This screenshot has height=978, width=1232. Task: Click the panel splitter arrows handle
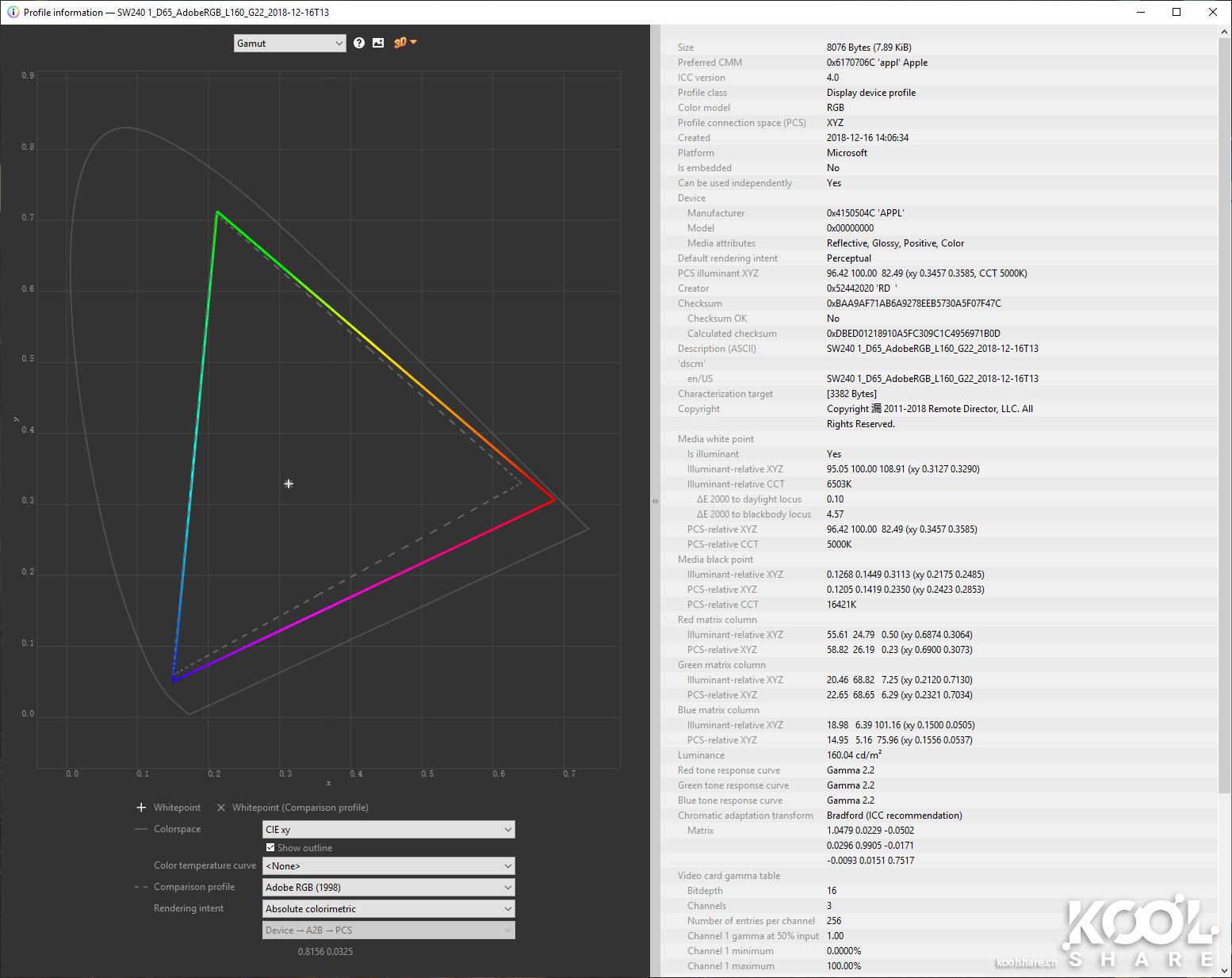coord(655,501)
